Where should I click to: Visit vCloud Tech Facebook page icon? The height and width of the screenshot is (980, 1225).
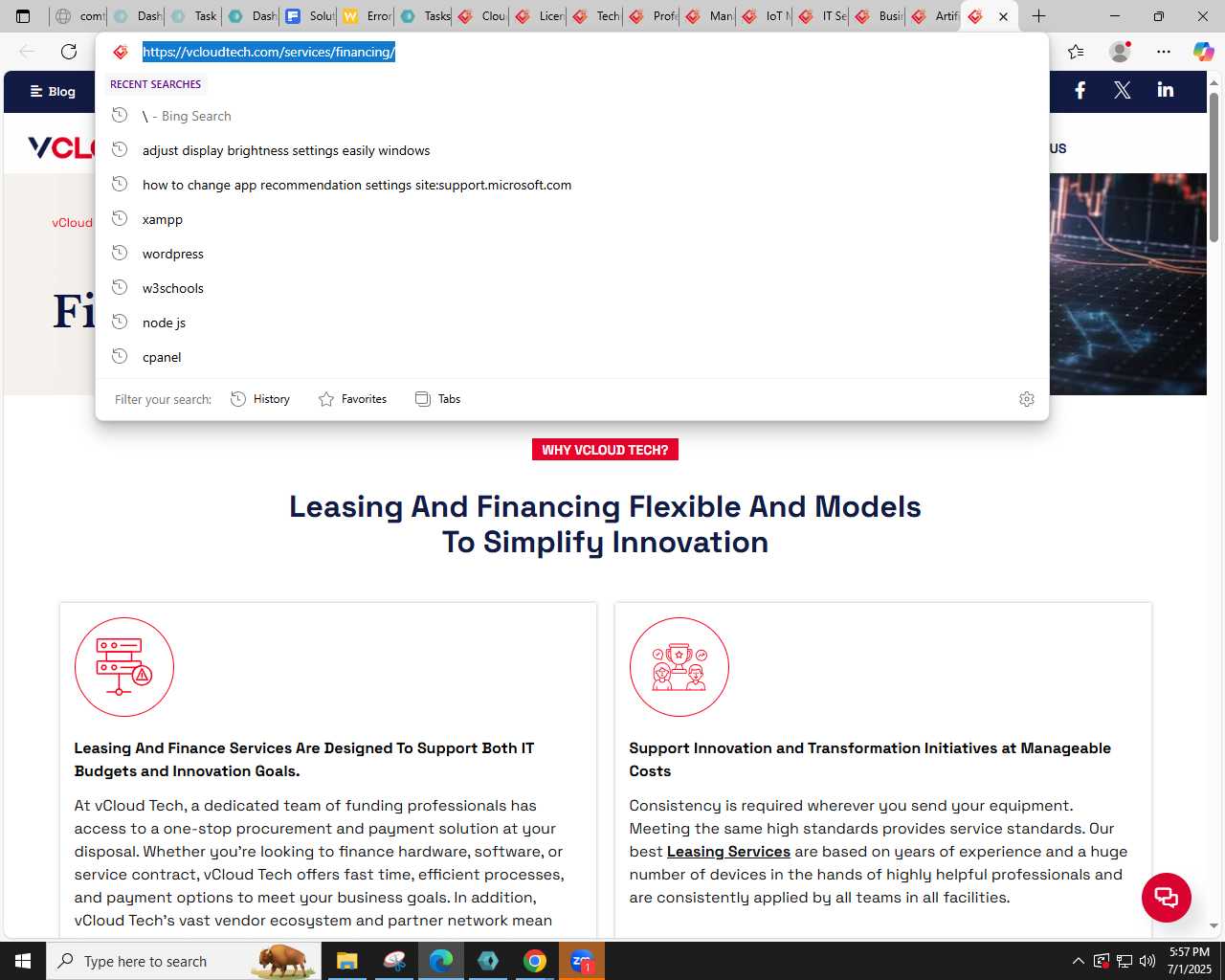pyautogui.click(x=1080, y=90)
